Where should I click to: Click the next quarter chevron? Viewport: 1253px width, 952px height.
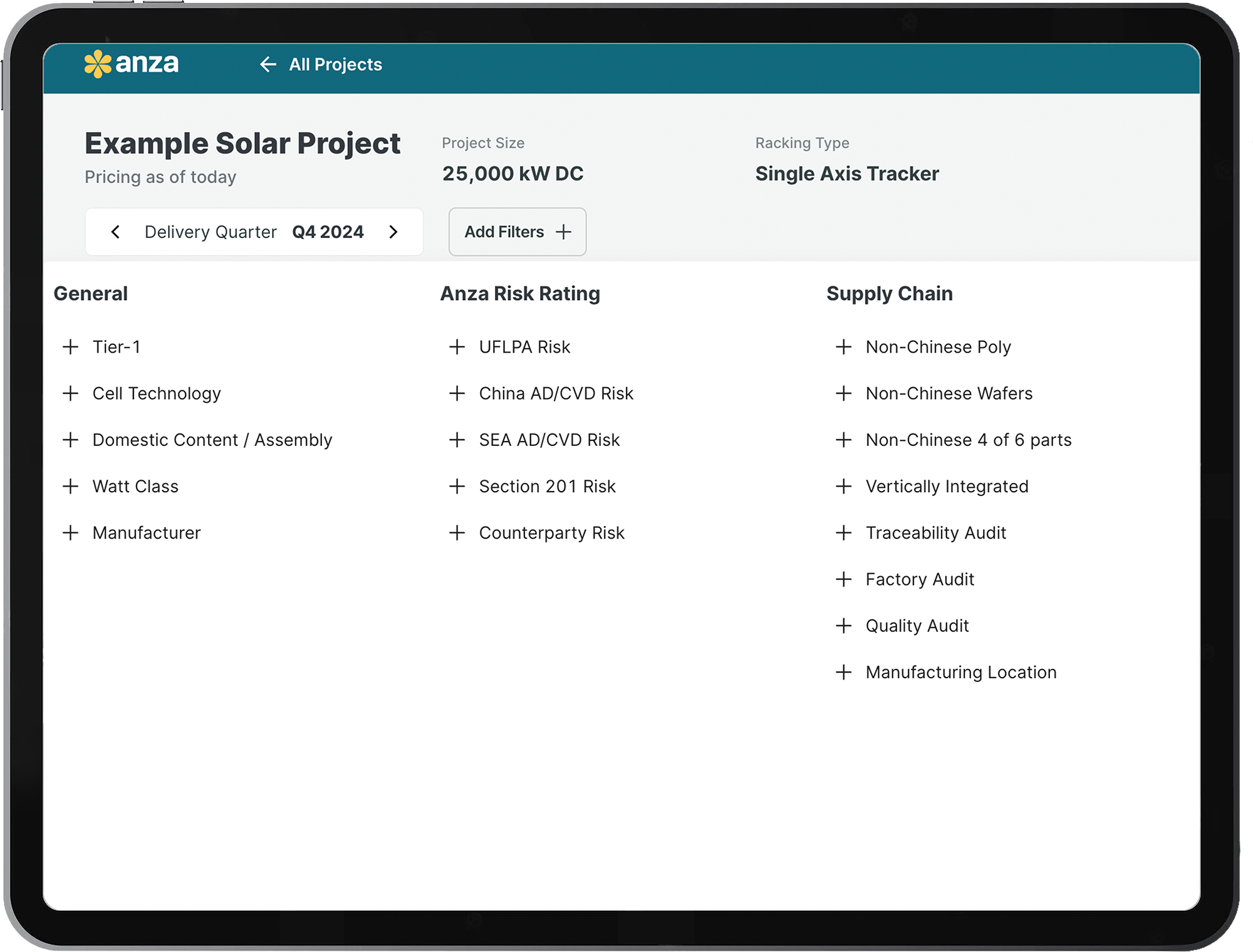tap(393, 232)
